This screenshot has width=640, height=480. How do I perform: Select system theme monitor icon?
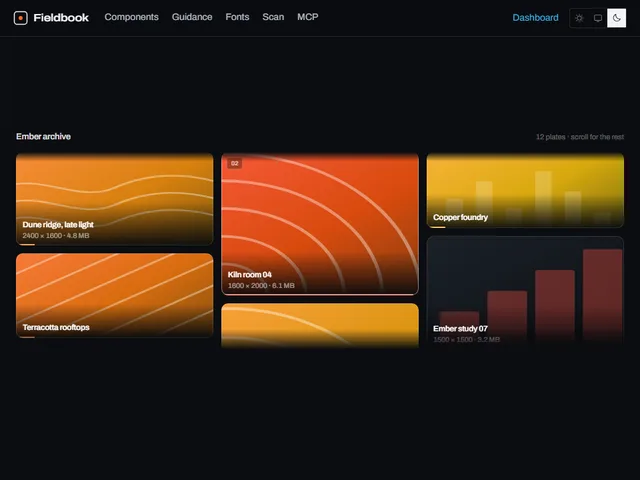click(x=598, y=18)
